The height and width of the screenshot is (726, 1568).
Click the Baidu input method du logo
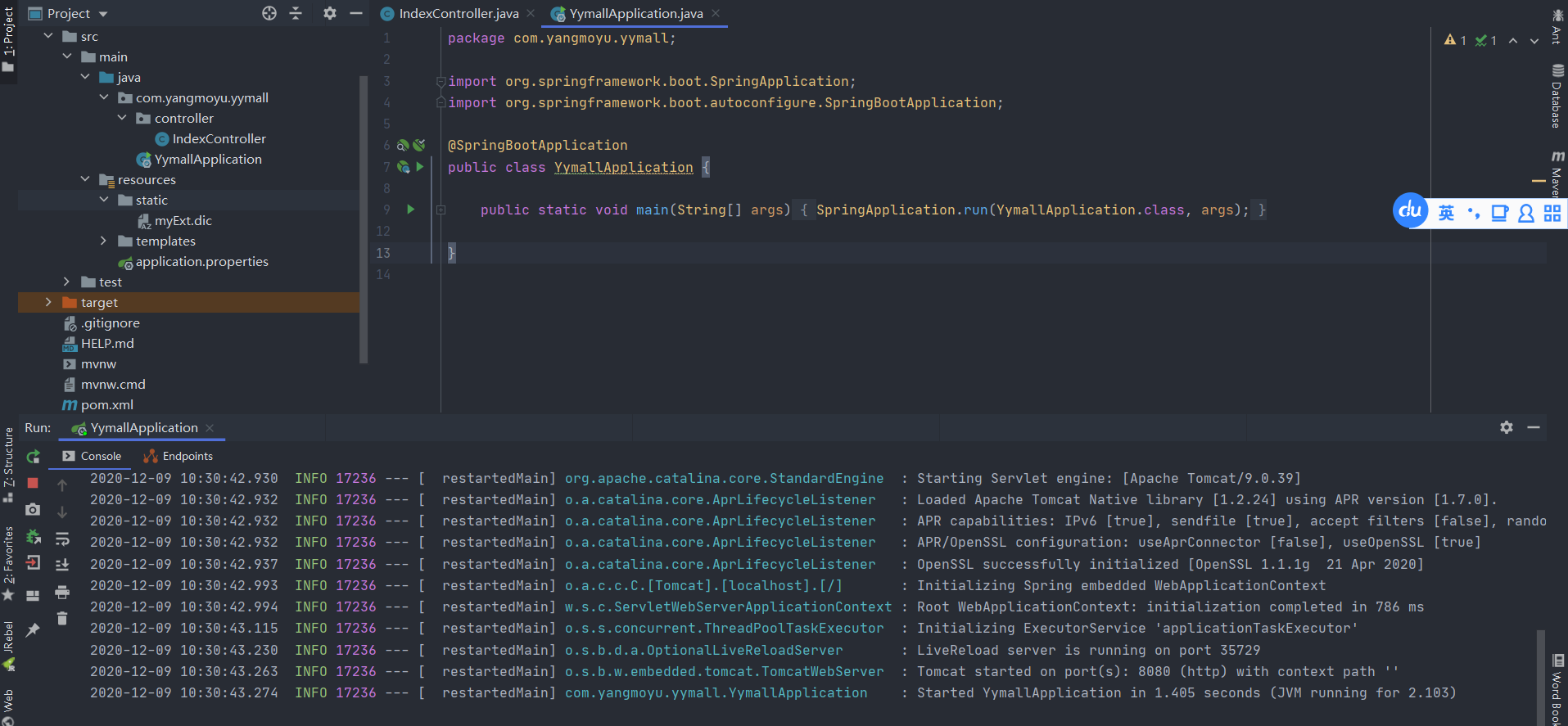point(1411,211)
